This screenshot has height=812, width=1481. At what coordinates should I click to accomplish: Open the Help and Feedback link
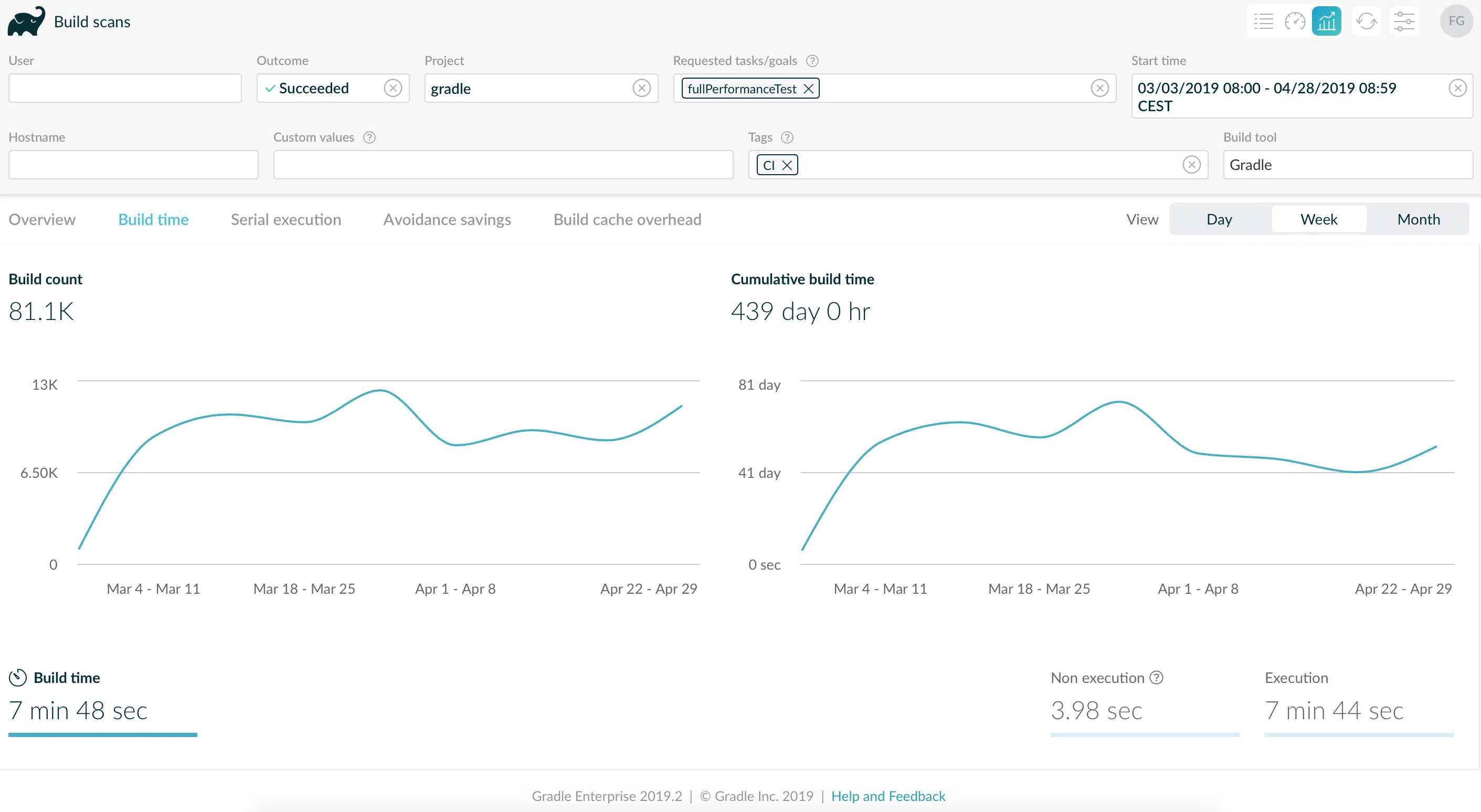[x=887, y=796]
